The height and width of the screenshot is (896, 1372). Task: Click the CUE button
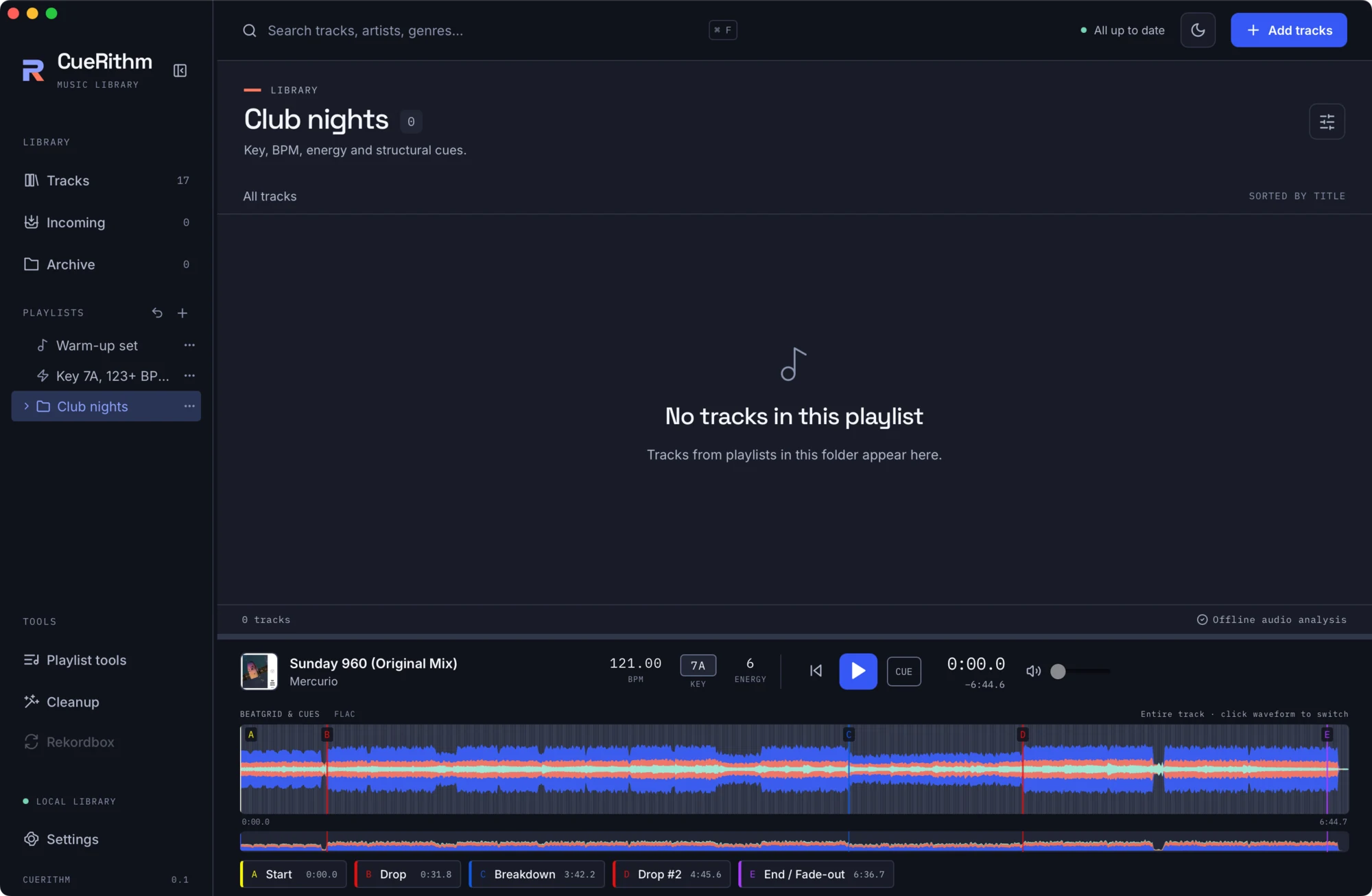903,672
